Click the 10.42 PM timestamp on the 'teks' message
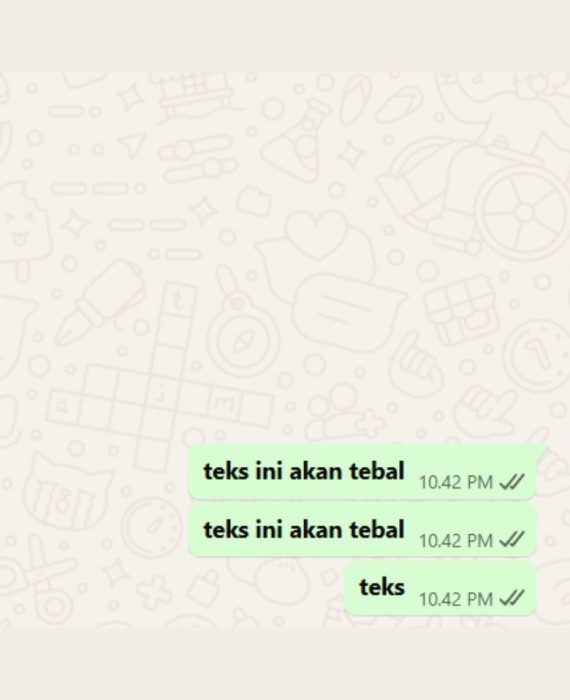570x700 pixels. click(x=456, y=600)
